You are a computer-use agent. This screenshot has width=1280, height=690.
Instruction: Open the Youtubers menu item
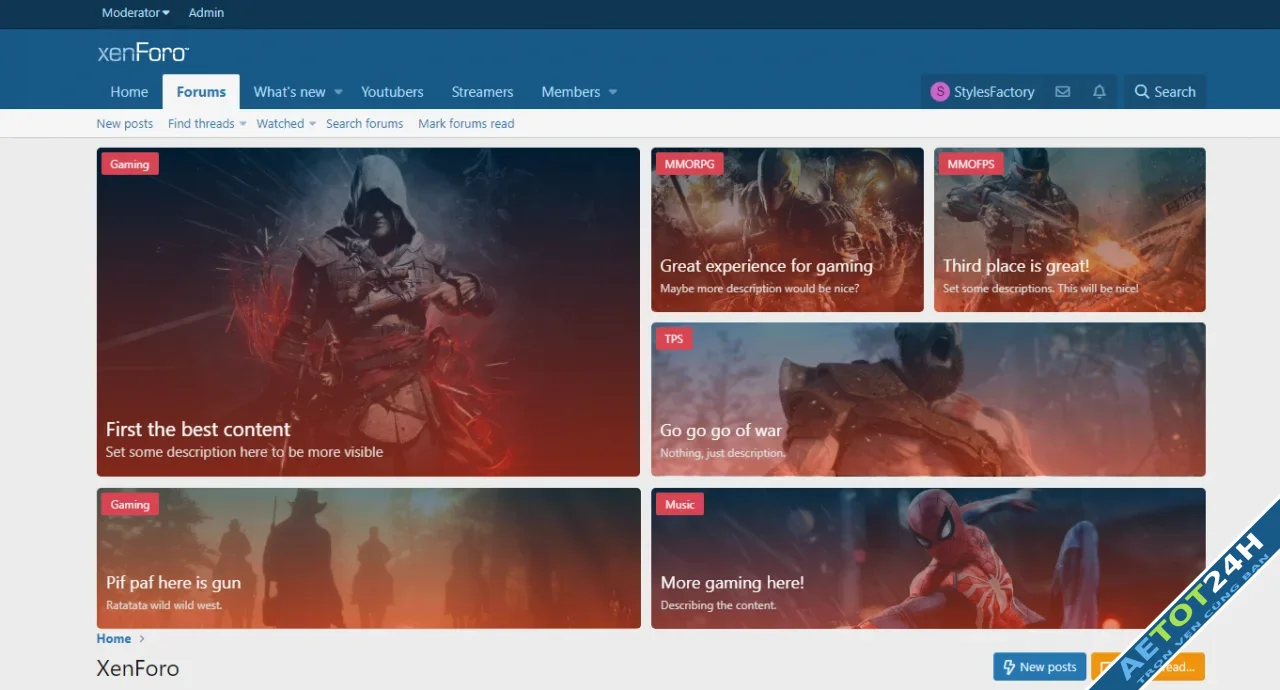point(392,91)
